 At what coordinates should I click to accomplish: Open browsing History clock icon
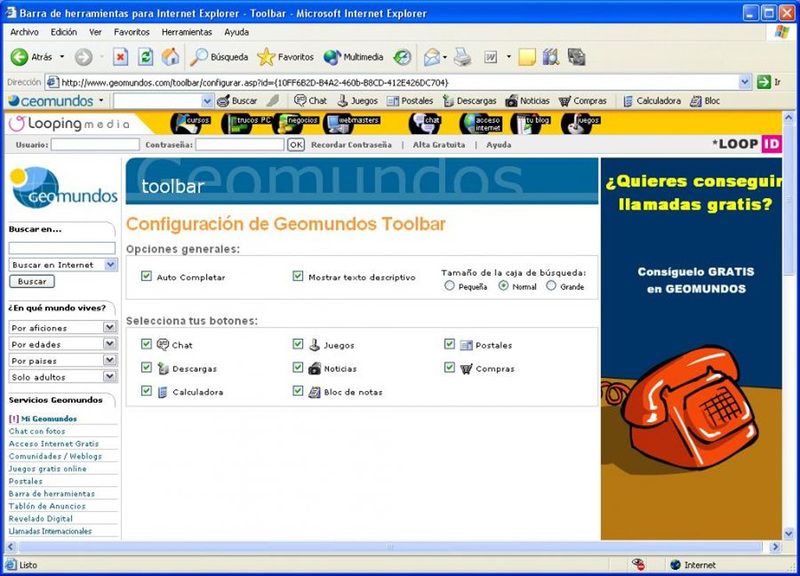click(x=402, y=57)
